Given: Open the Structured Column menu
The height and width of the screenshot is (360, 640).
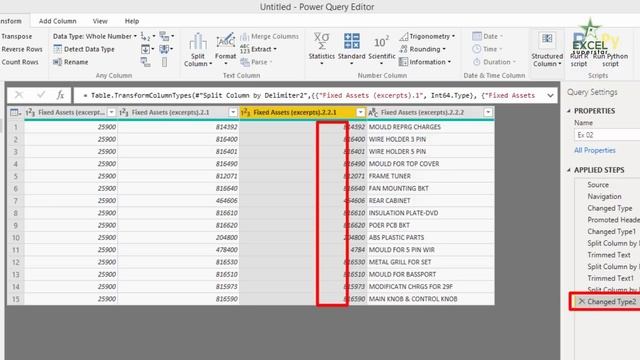Looking at the screenshot, I should click(x=547, y=49).
